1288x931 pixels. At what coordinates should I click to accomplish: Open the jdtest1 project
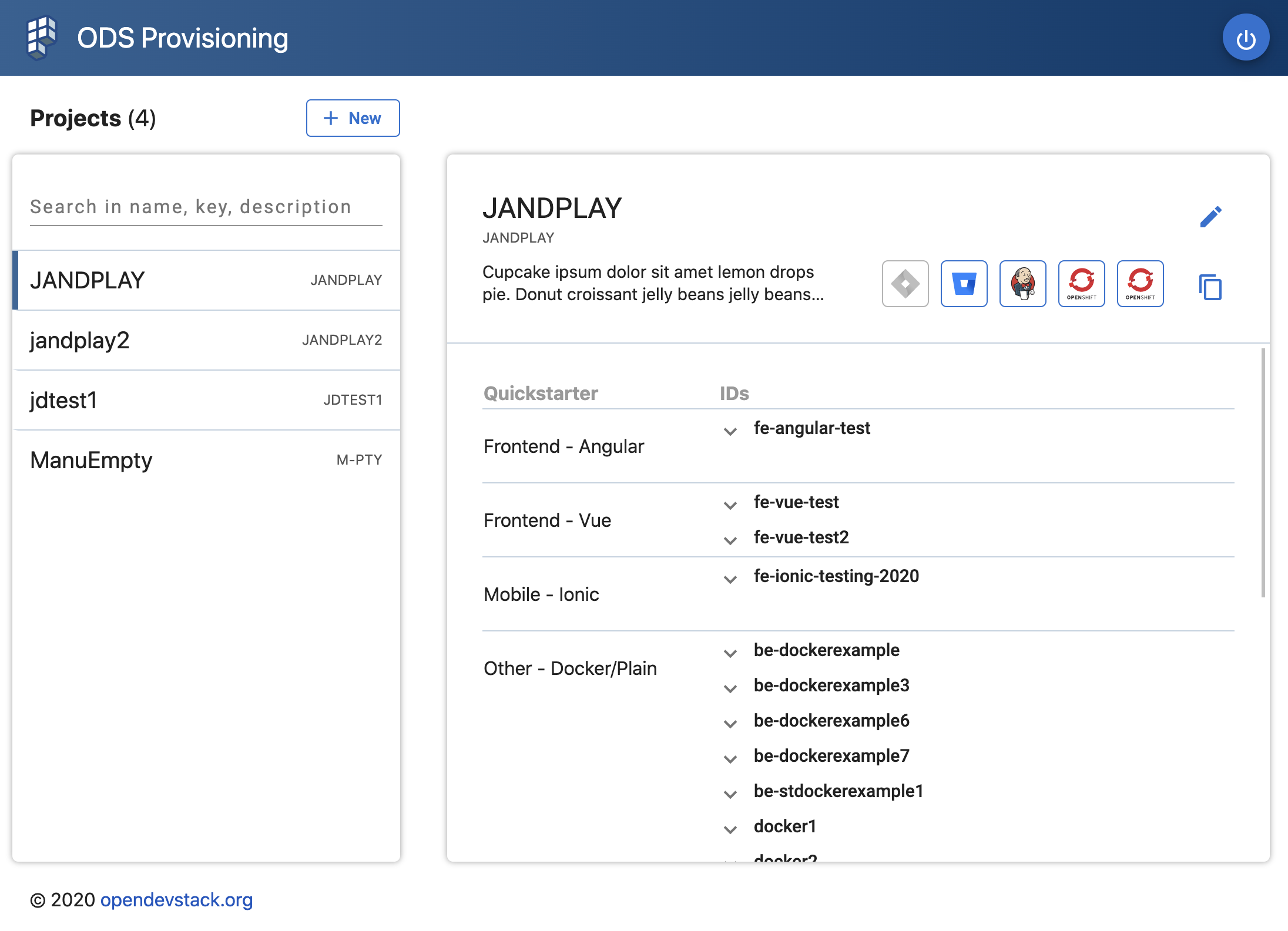click(x=206, y=400)
